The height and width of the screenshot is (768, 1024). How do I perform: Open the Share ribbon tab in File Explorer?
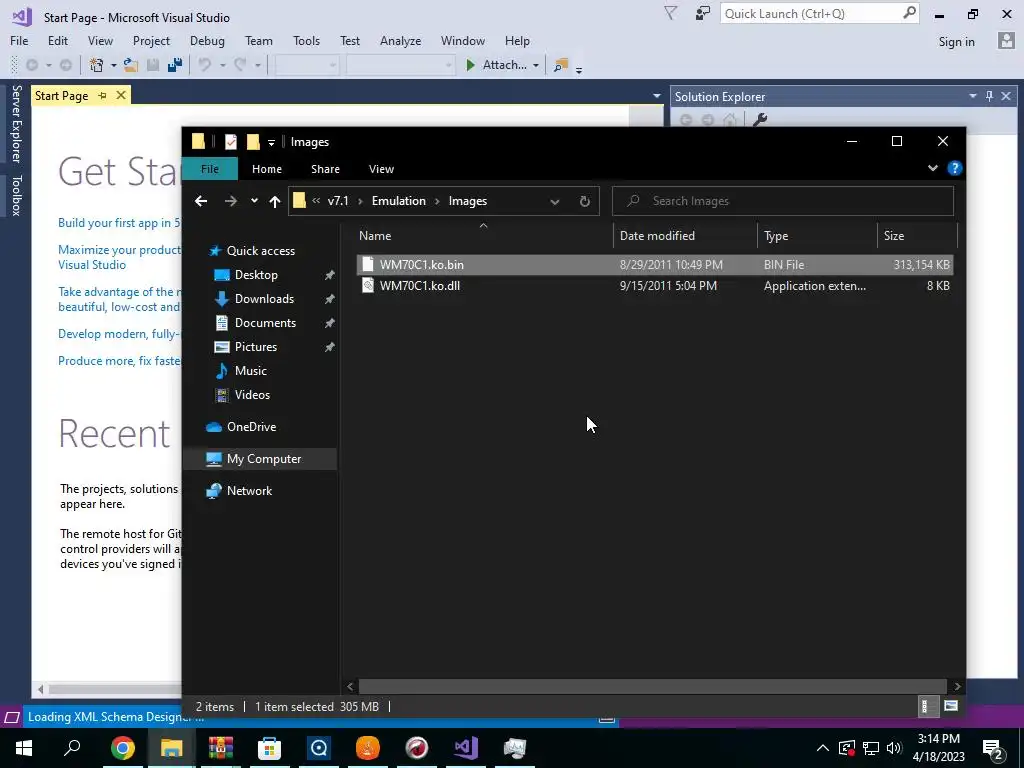click(x=325, y=168)
